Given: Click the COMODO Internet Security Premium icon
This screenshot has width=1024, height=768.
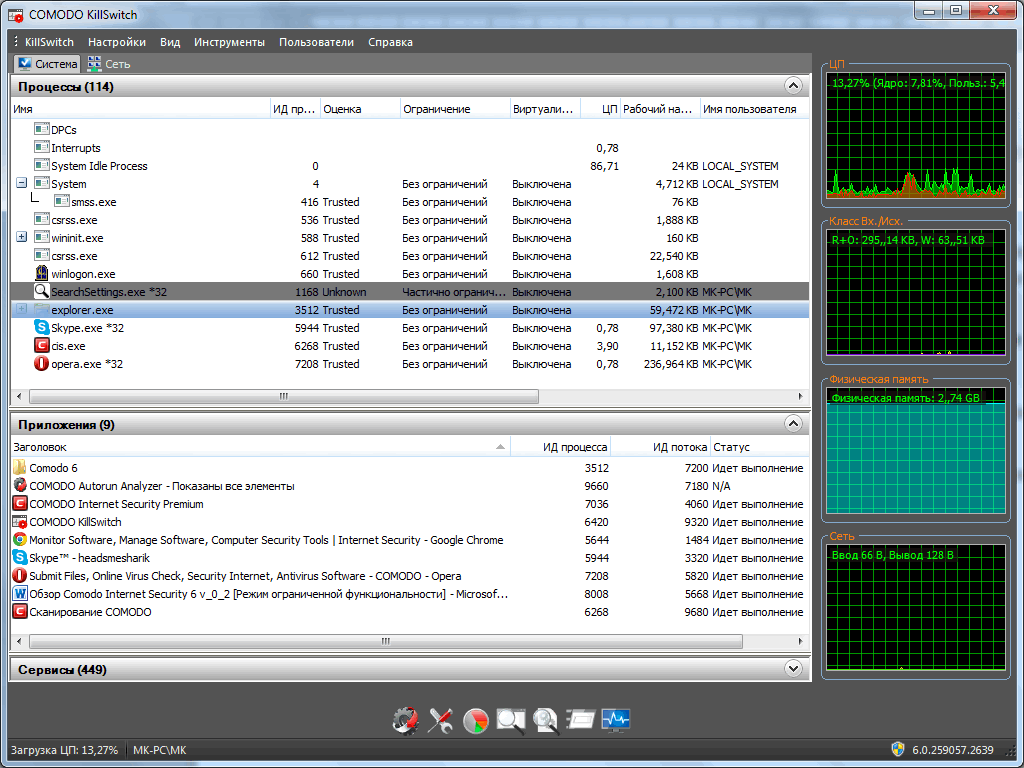Looking at the screenshot, I should click(20, 504).
